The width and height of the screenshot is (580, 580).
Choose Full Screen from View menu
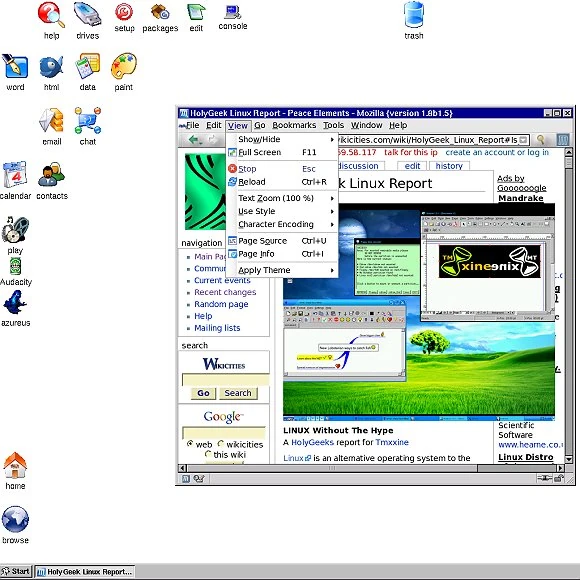tap(282, 152)
